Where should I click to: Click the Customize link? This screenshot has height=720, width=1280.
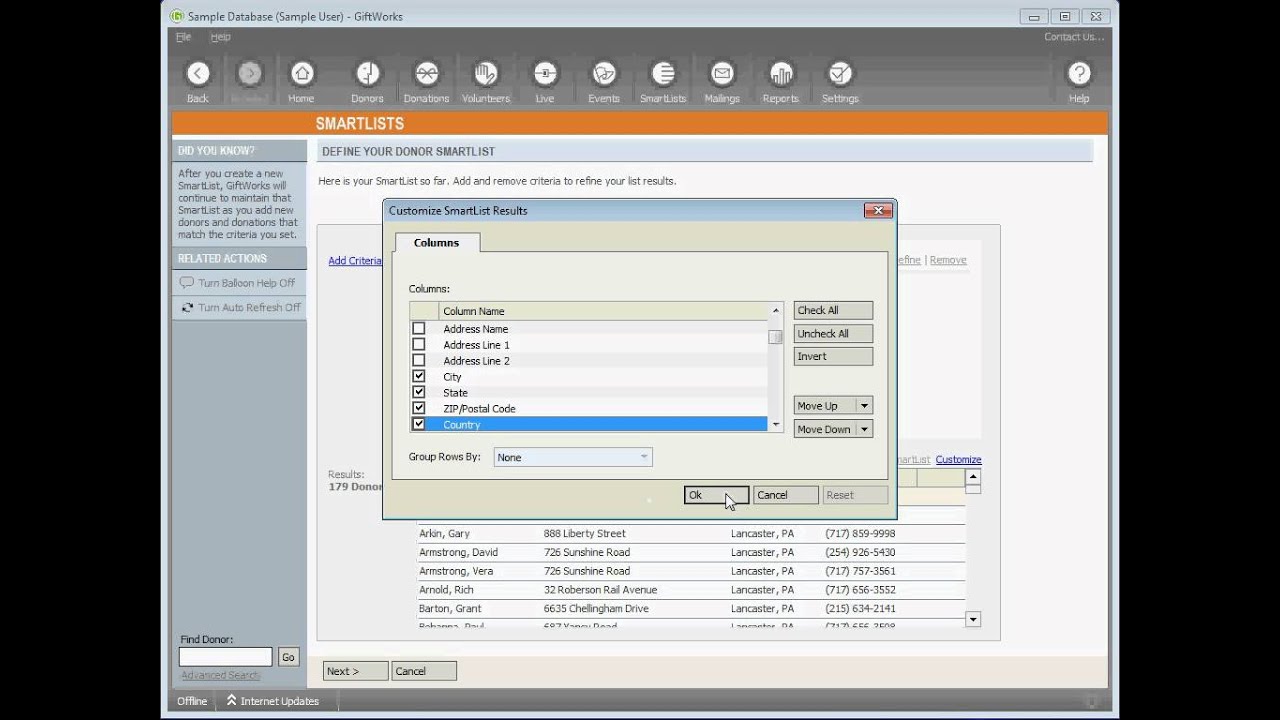pyautogui.click(x=958, y=460)
